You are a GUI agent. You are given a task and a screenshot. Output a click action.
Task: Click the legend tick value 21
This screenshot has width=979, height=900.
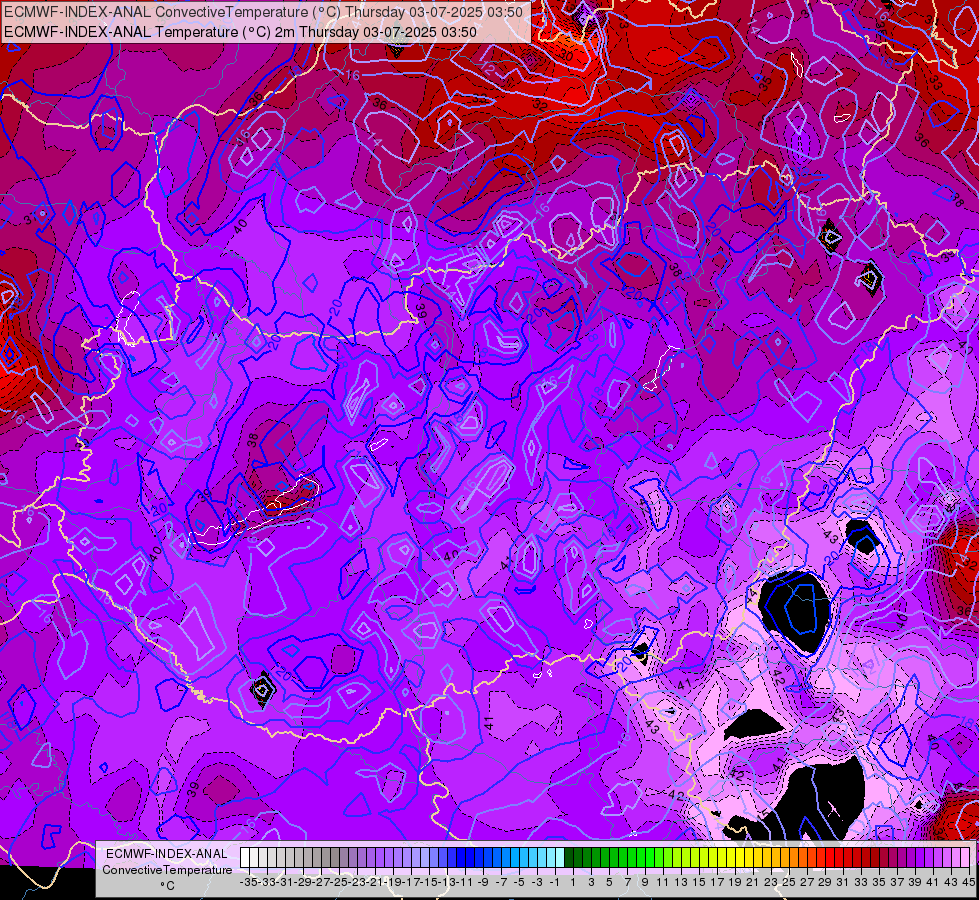click(x=752, y=882)
